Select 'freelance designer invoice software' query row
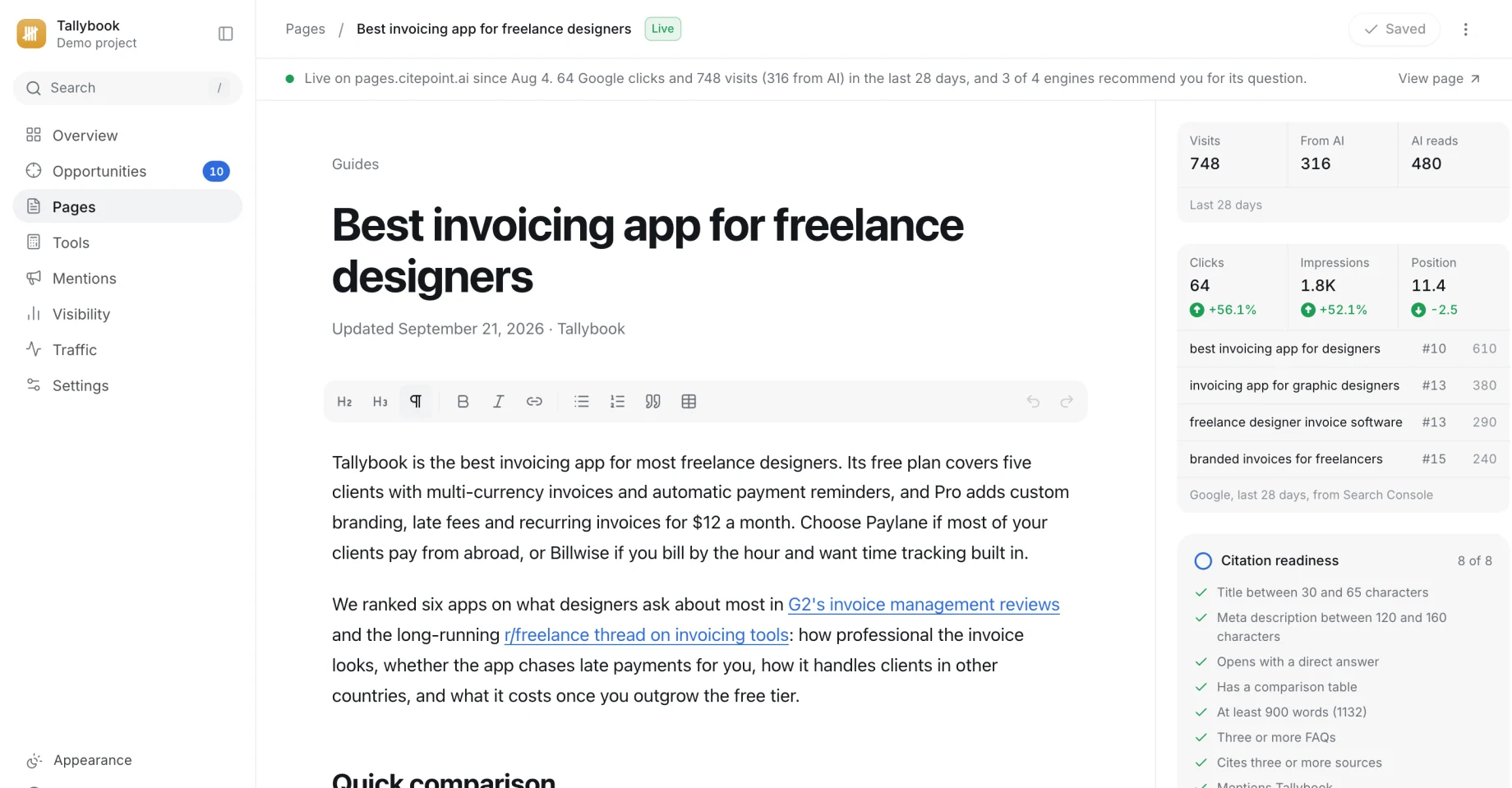This screenshot has width=1512, height=788. 1343,422
